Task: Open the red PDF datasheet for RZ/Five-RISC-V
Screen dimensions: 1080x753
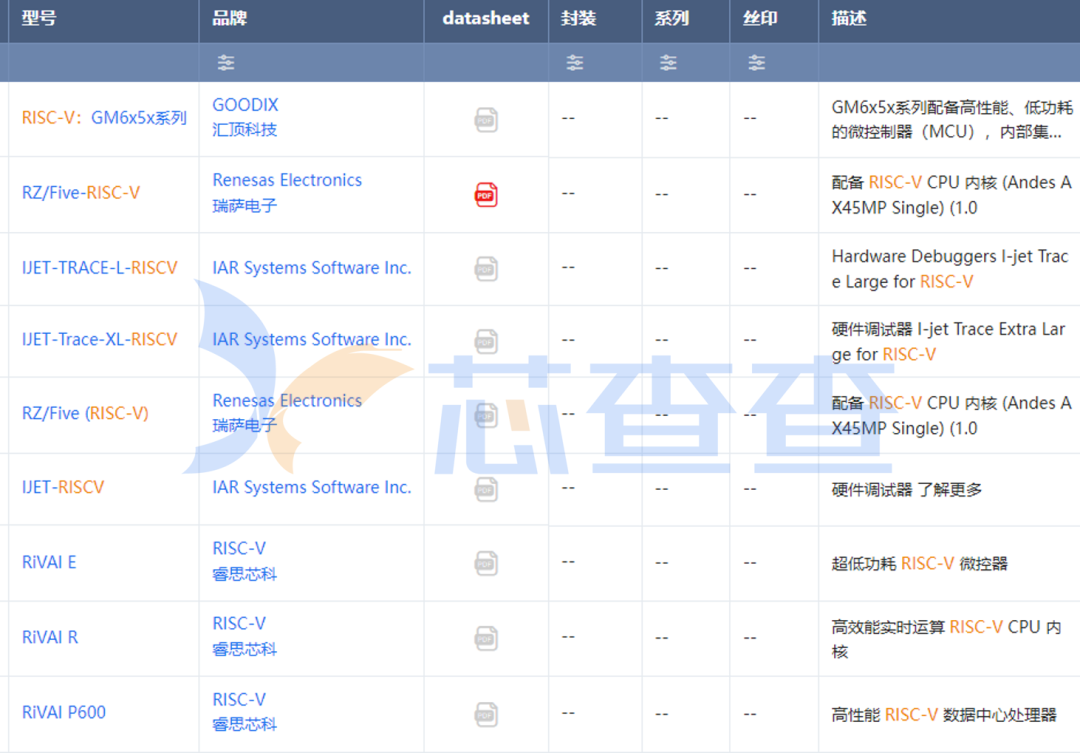Action: coord(486,195)
